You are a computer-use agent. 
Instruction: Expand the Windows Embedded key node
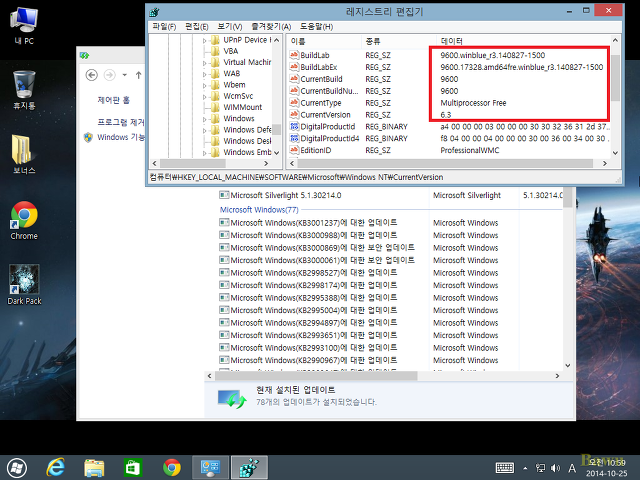click(204, 153)
